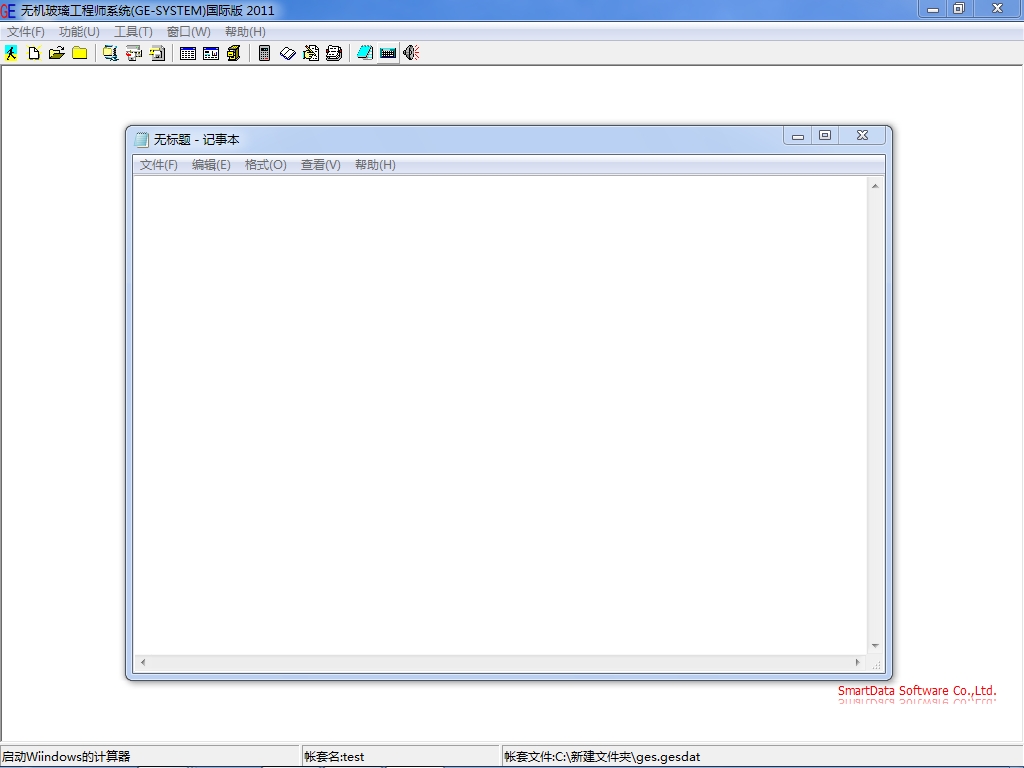The image size is (1024, 768).
Task: Open the book toolbar icon
Action: [288, 53]
